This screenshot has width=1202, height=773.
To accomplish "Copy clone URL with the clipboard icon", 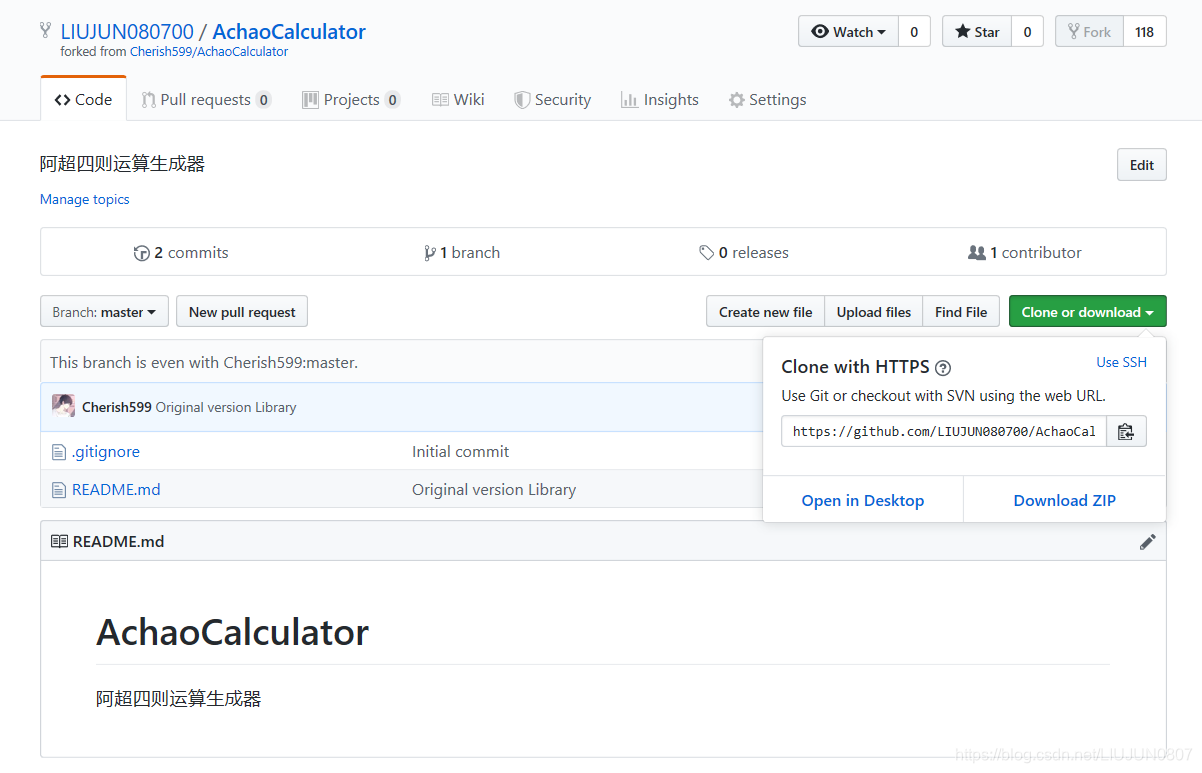I will coord(1126,431).
